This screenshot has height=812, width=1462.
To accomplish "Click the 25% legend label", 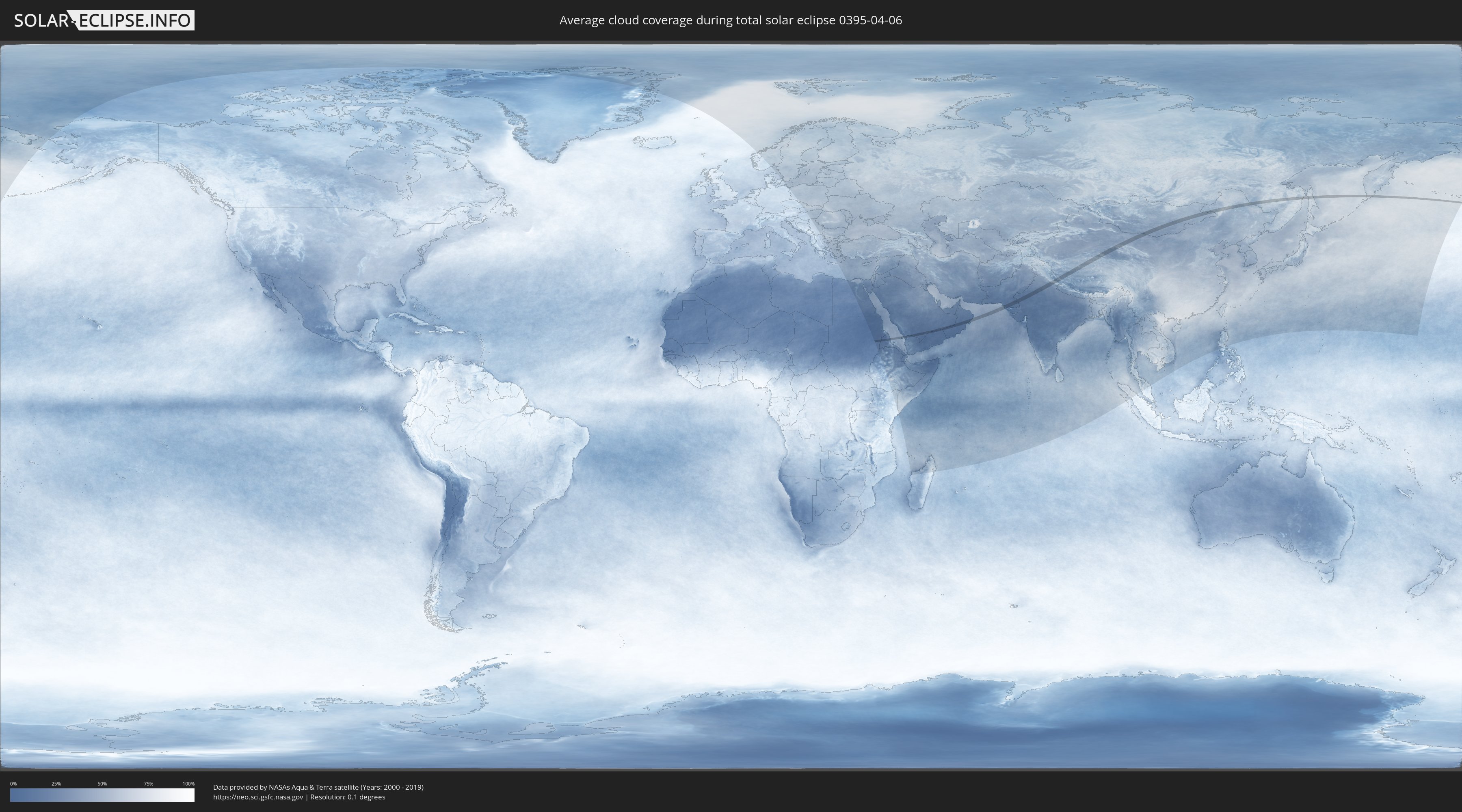I will (x=56, y=784).
